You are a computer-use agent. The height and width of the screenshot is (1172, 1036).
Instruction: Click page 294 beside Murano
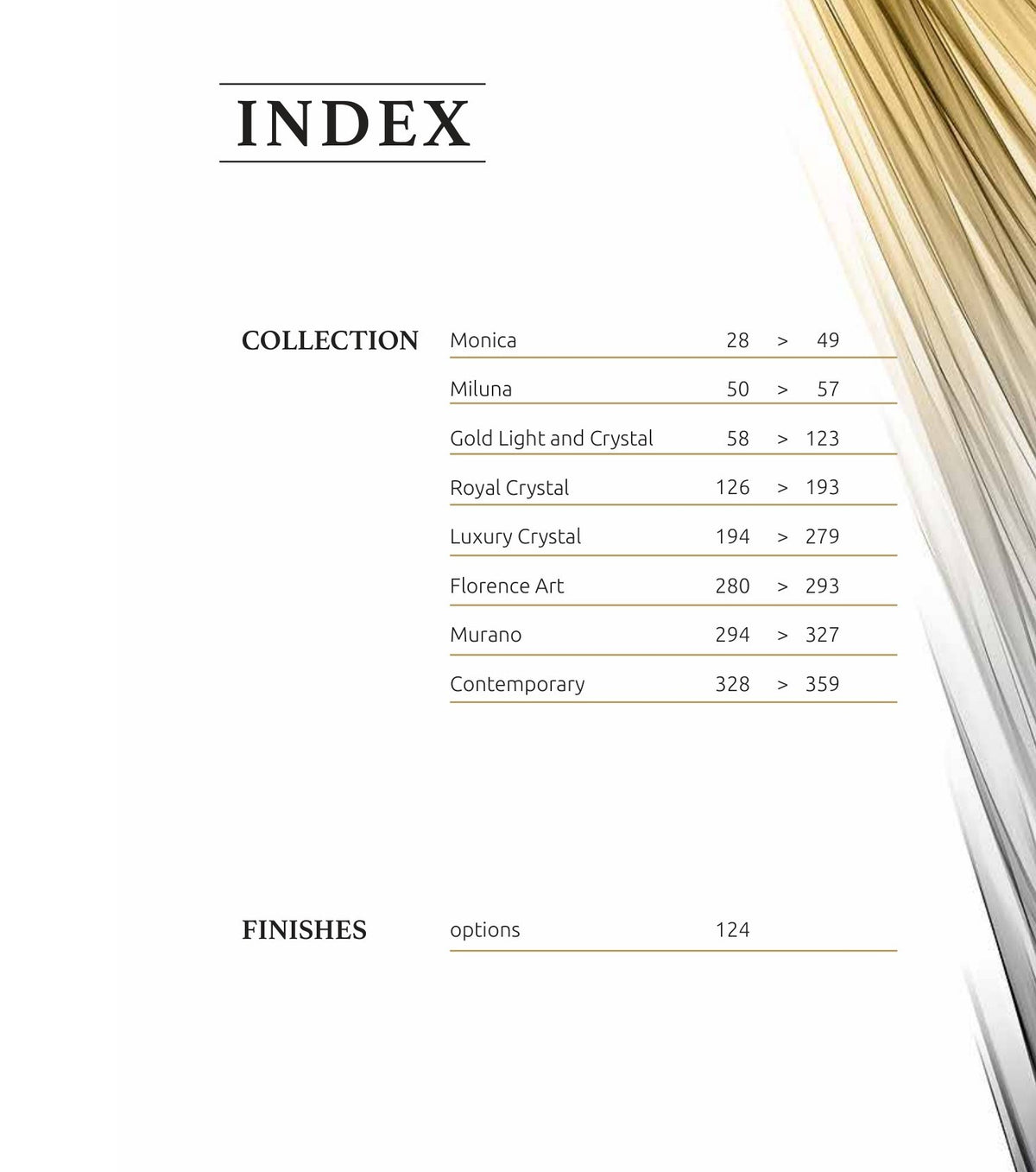click(x=733, y=635)
